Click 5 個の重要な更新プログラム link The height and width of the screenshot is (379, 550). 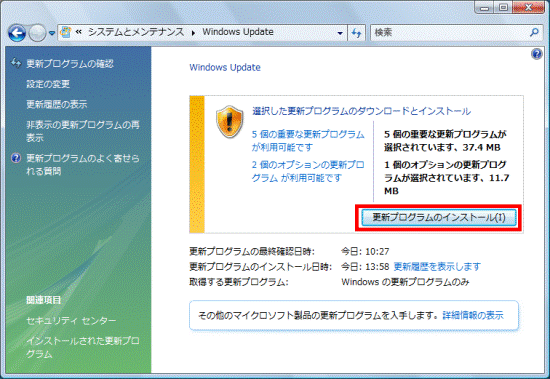(308, 140)
